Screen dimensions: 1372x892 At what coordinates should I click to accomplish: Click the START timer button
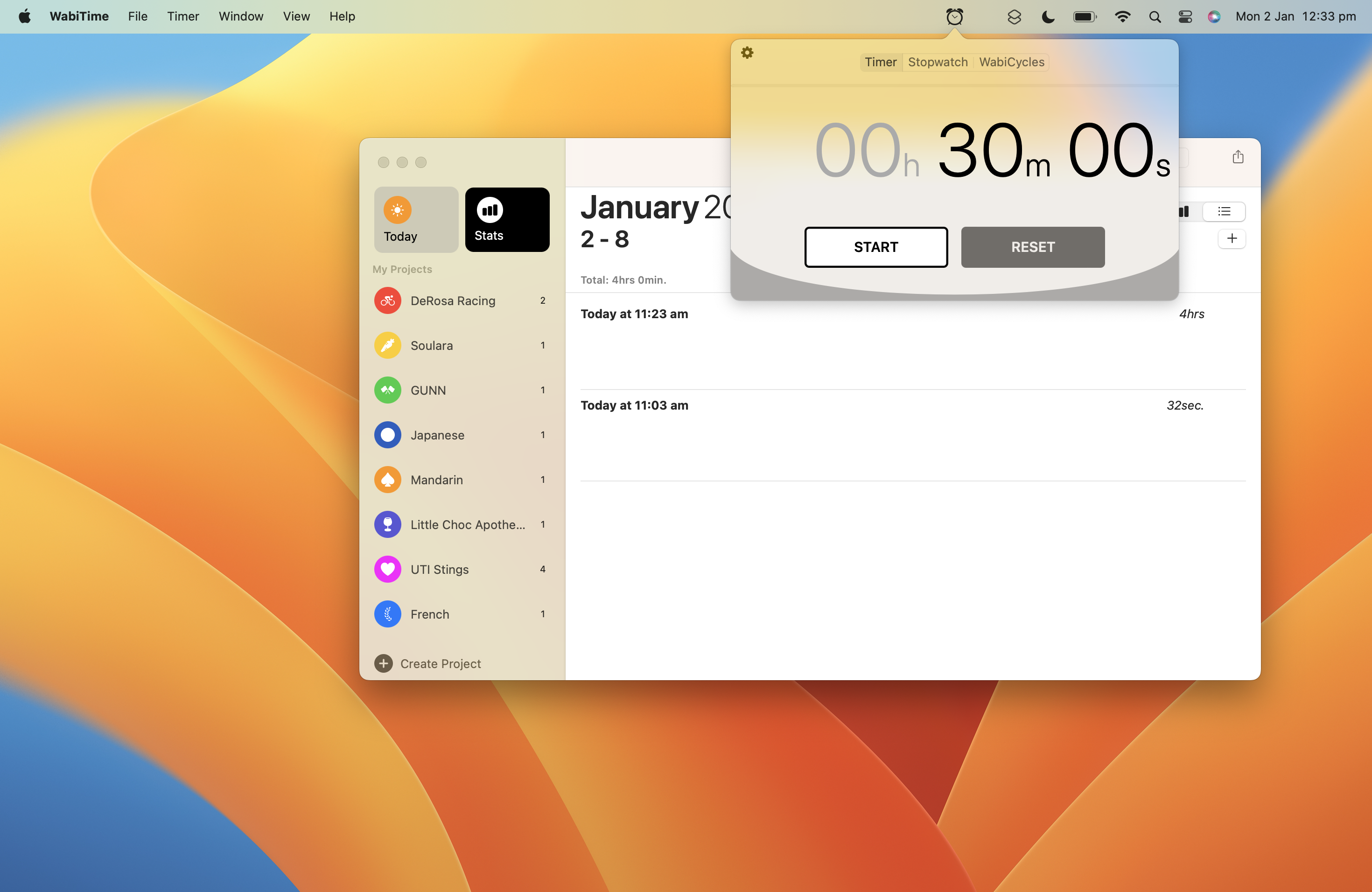875,247
